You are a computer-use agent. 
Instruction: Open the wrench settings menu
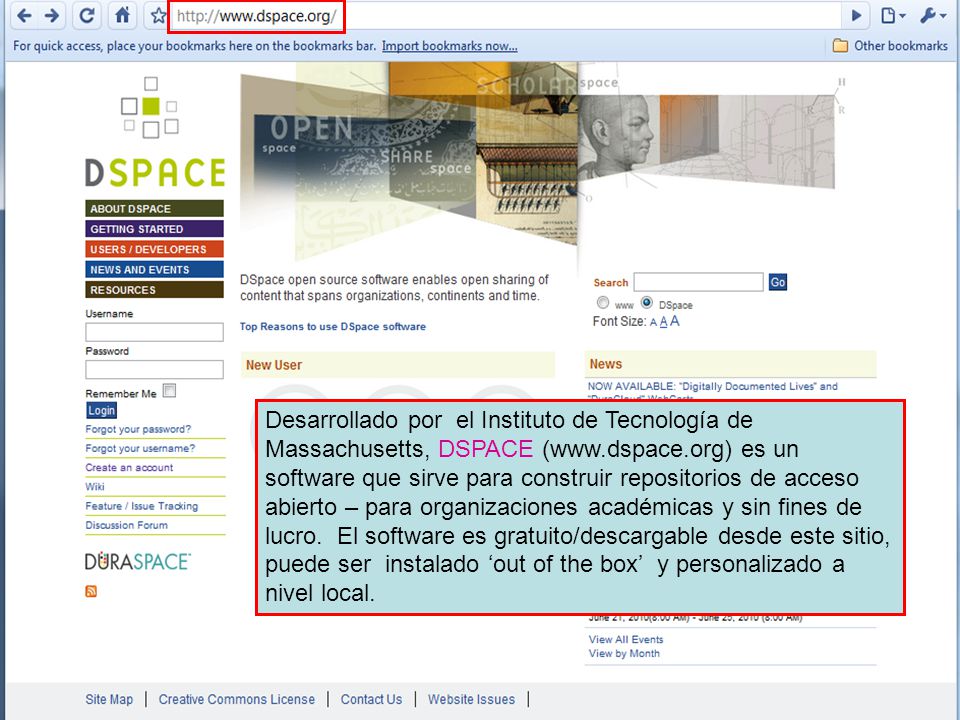coord(932,16)
